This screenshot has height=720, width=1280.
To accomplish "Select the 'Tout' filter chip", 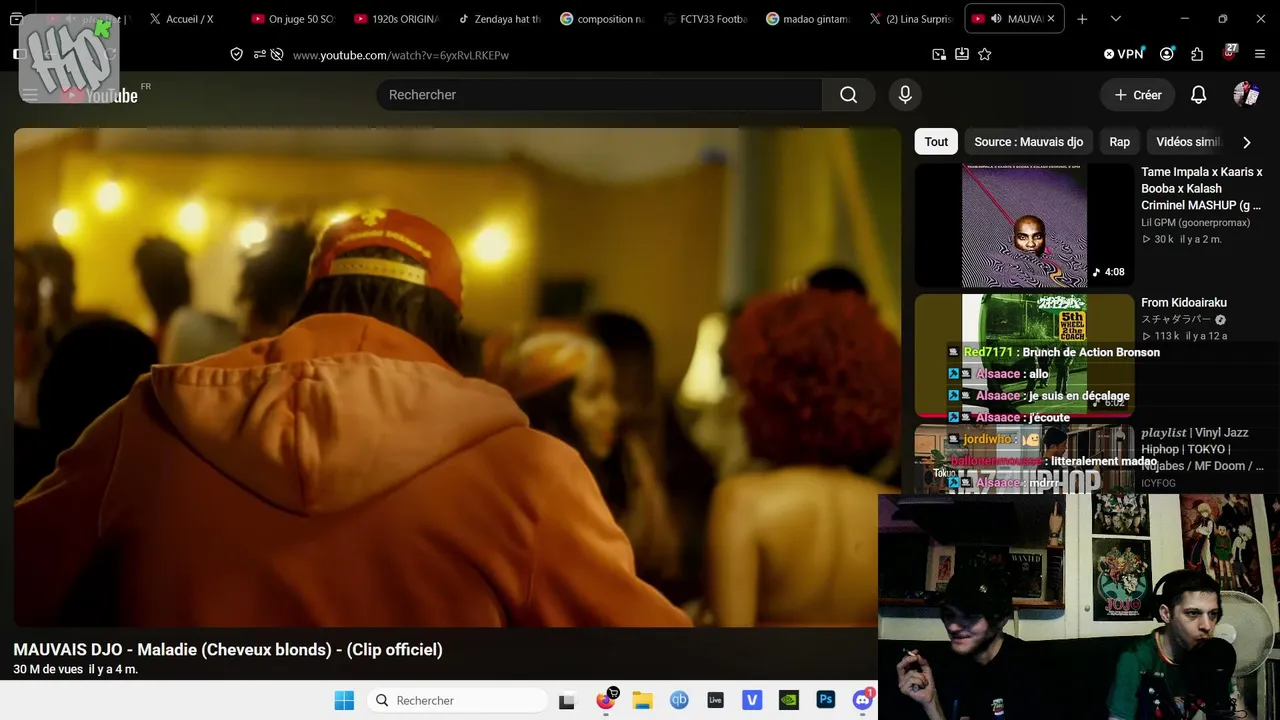I will tap(936, 142).
